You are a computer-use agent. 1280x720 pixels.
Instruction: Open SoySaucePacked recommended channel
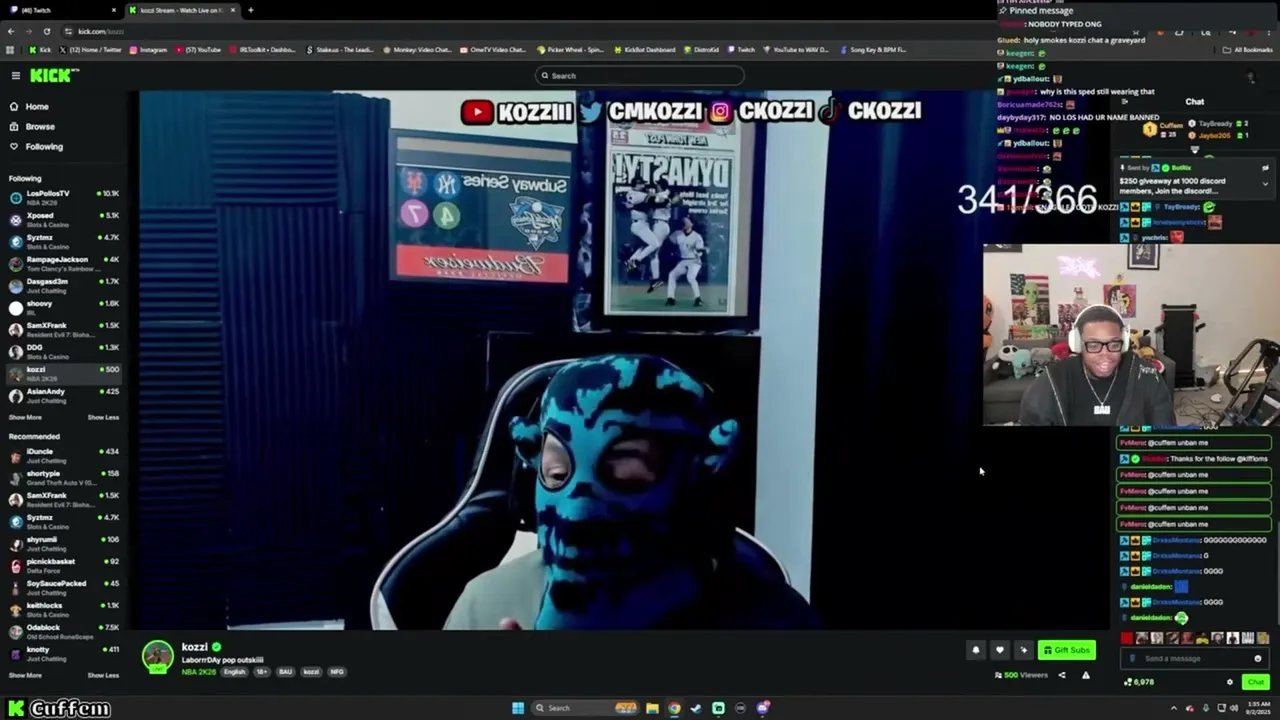coord(64,587)
